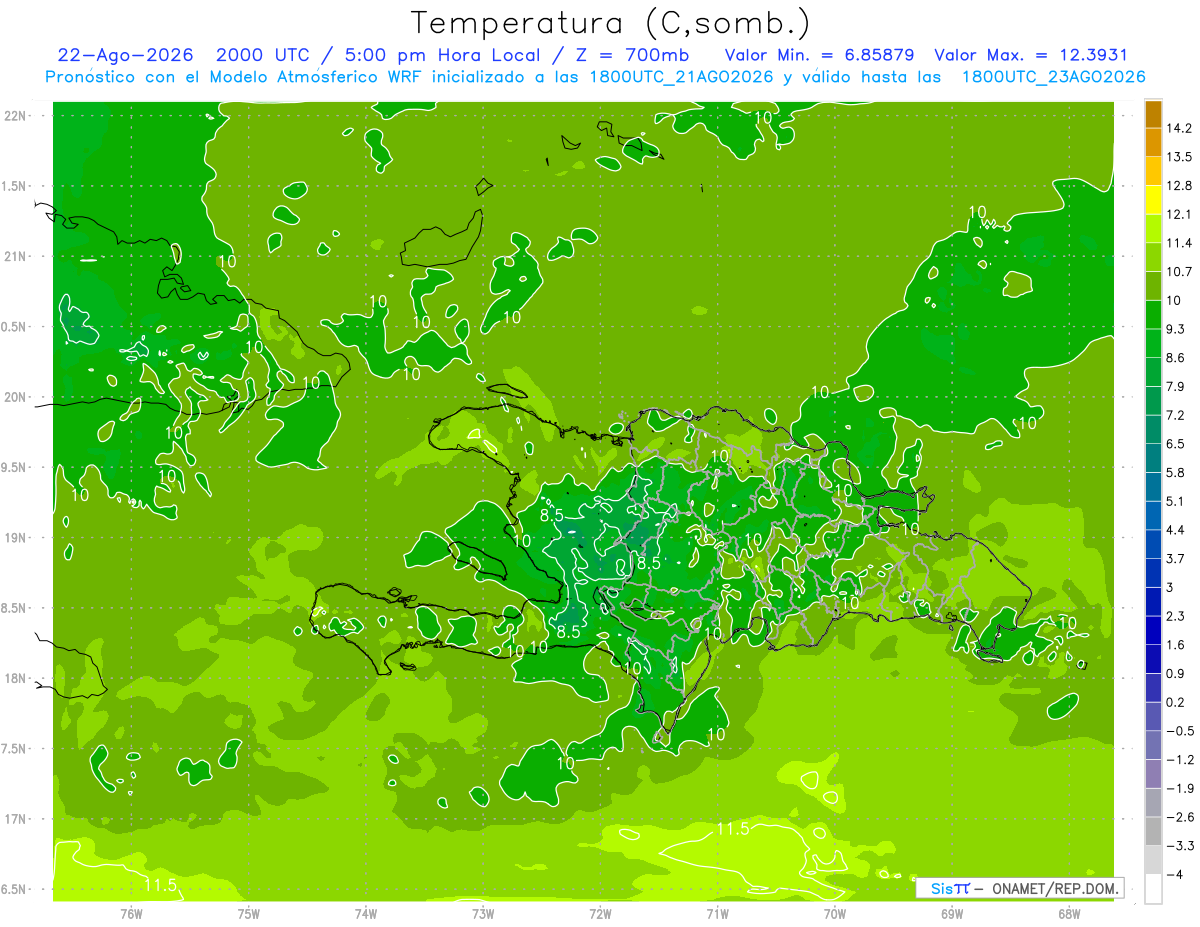The width and height of the screenshot is (1200, 927).
Task: Click the '10.7' value on the color legend
Action: [x=1179, y=272]
